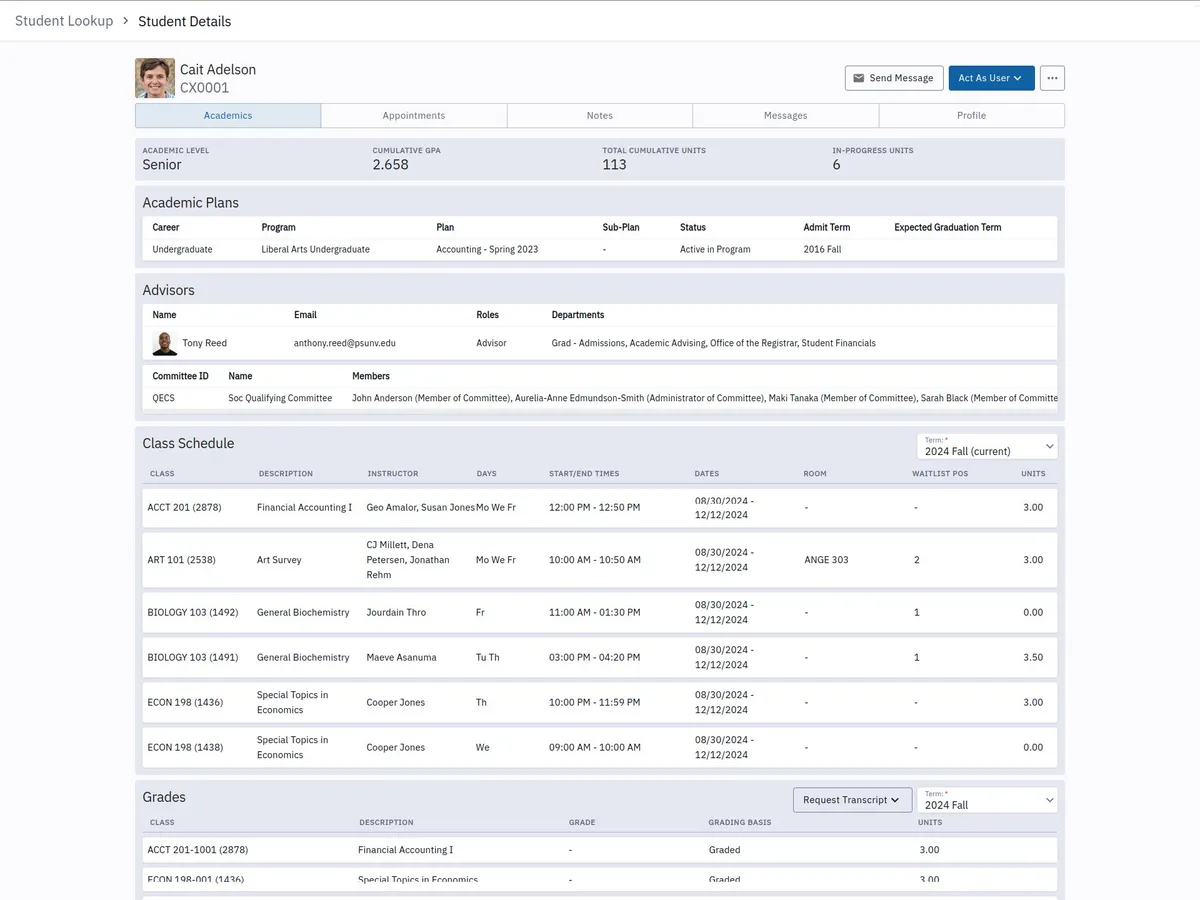
Task: Expand the Act As User dropdown
Action: point(991,78)
